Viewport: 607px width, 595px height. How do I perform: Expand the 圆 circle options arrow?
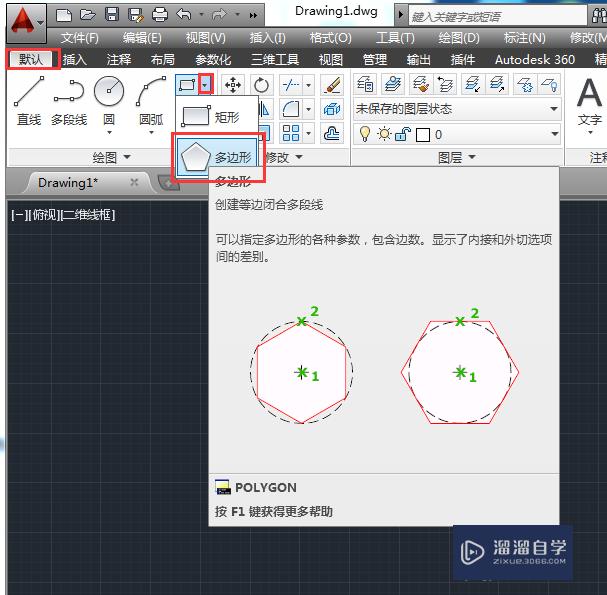(109, 132)
